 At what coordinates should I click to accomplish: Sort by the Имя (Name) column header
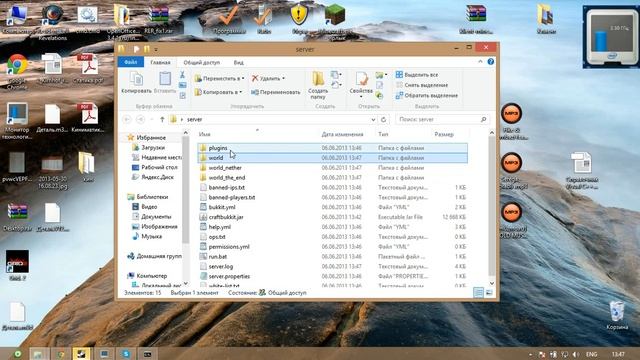[x=204, y=134]
